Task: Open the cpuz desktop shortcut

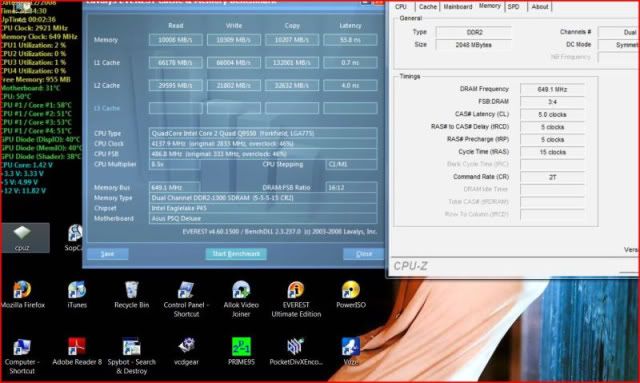Action: click(x=22, y=238)
